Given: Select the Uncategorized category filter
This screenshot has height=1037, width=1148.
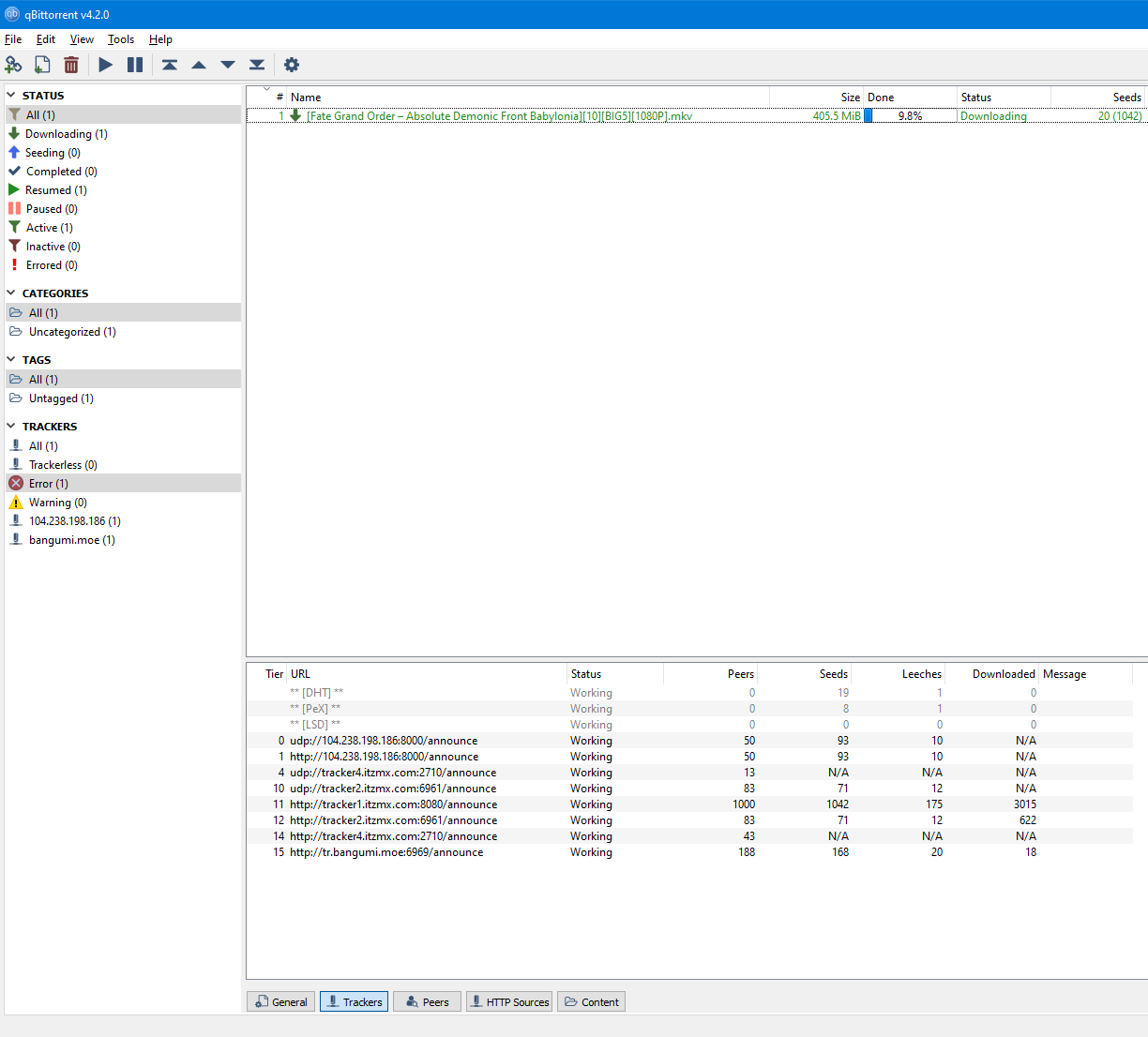Looking at the screenshot, I should pyautogui.click(x=70, y=331).
